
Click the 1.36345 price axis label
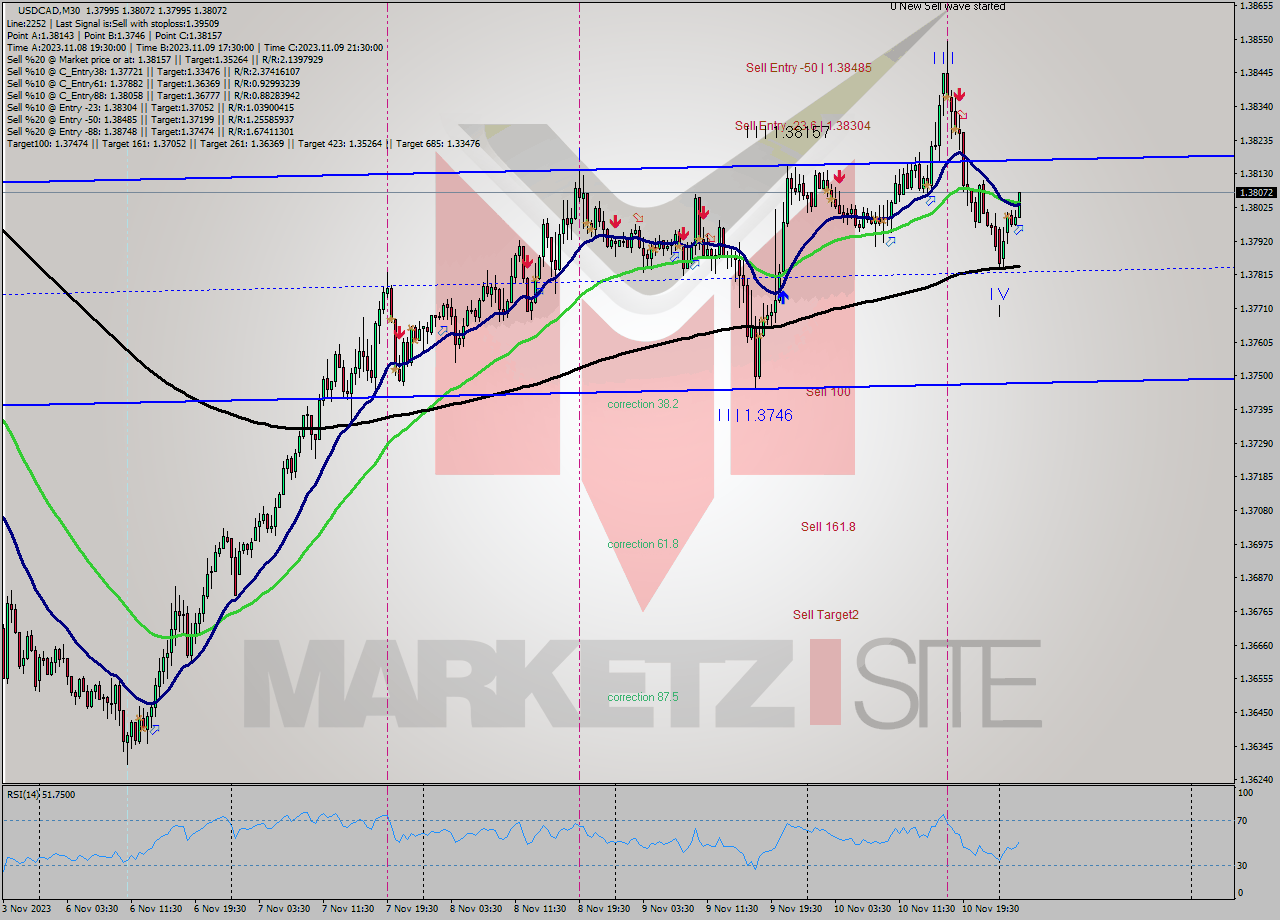(1256, 747)
